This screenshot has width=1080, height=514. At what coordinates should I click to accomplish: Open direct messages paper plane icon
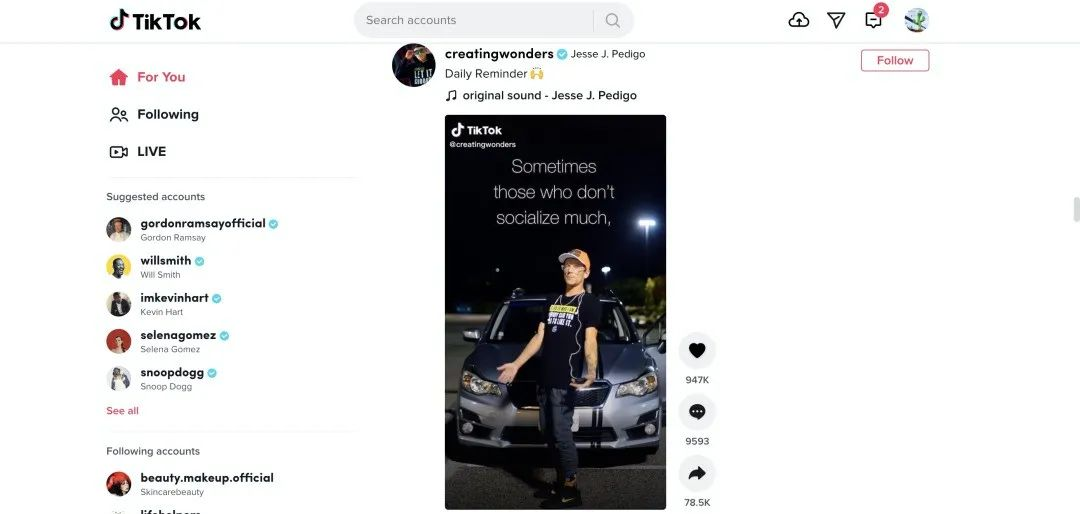click(835, 20)
